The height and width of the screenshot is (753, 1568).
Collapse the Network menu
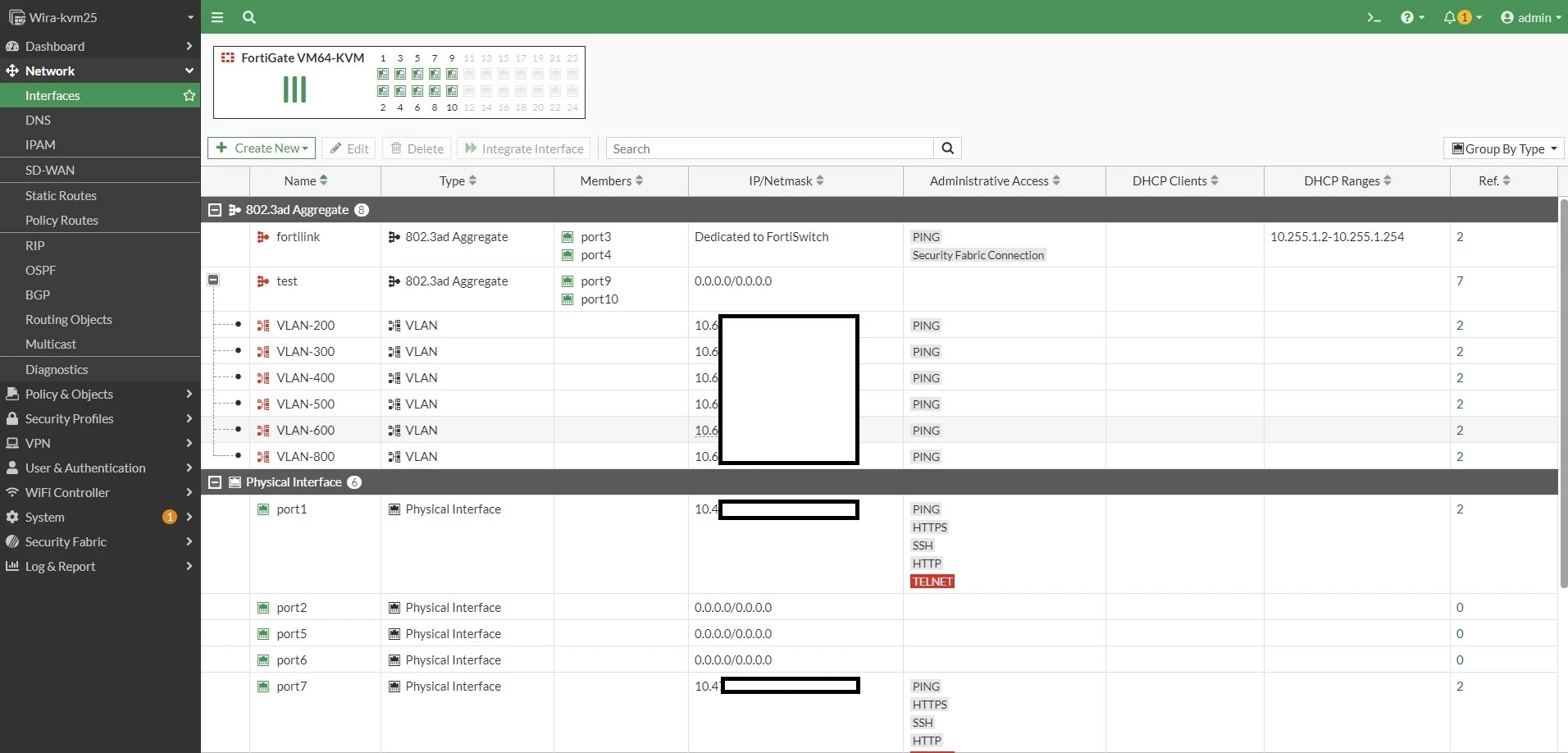pos(100,71)
